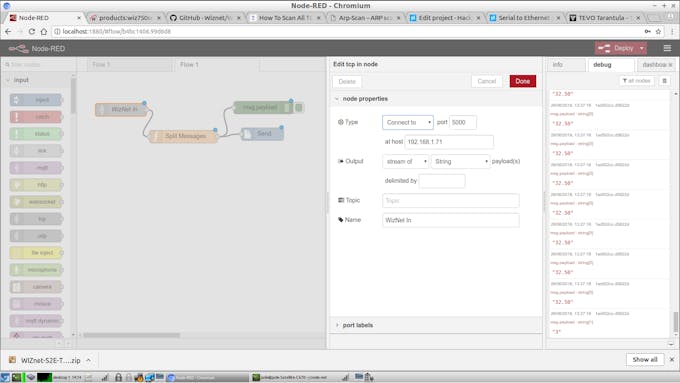Clear debug log with trash icon

pyautogui.click(x=664, y=81)
